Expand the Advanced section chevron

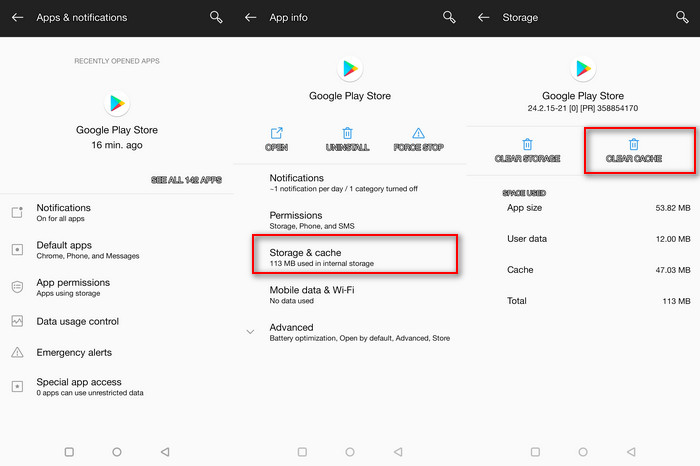(250, 332)
